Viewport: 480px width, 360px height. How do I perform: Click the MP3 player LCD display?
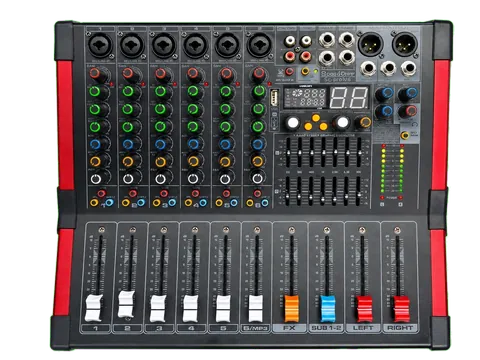pos(304,97)
